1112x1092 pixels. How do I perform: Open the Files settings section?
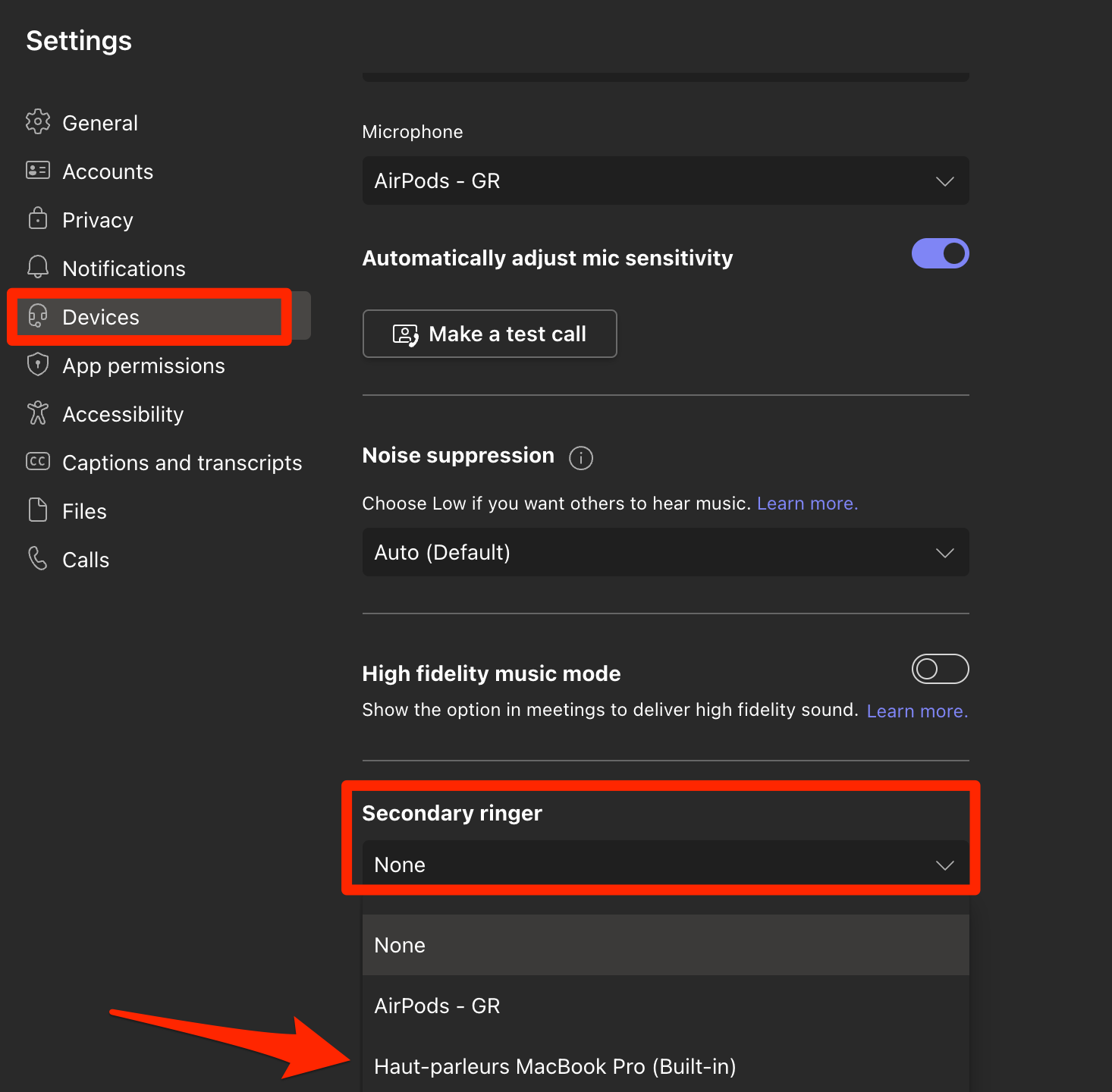point(84,511)
